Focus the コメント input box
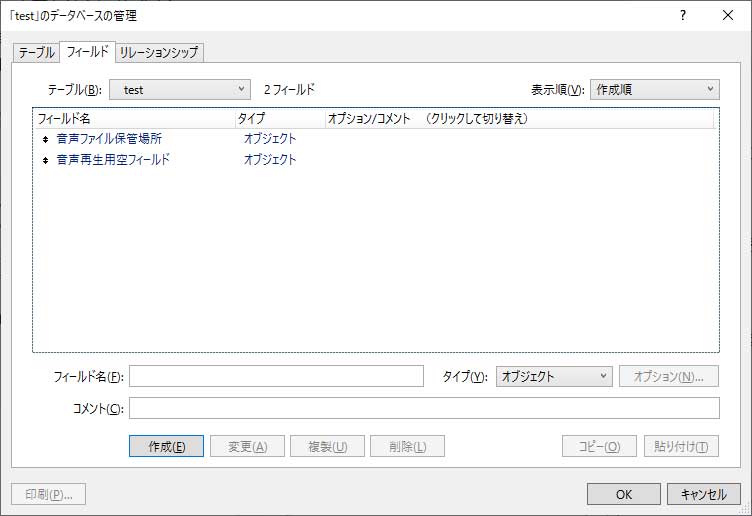This screenshot has height=516, width=752. [424, 408]
